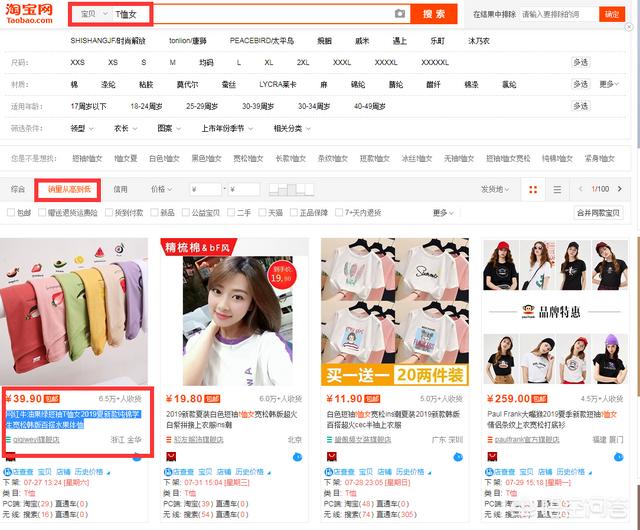
Task: Click the orange 搜索 button
Action: (433, 14)
